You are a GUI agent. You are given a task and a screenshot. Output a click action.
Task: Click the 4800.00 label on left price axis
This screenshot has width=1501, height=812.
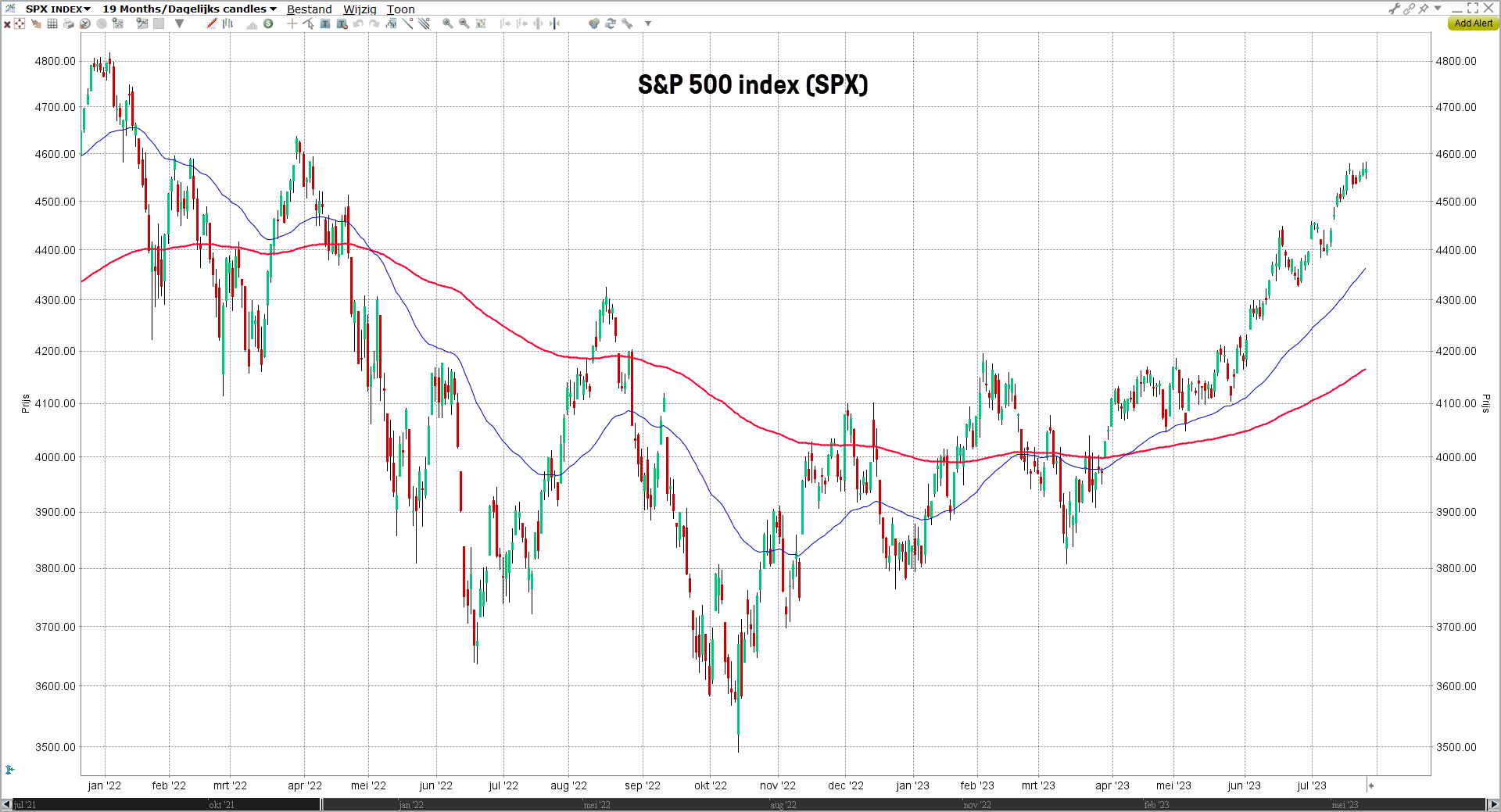tap(56, 61)
